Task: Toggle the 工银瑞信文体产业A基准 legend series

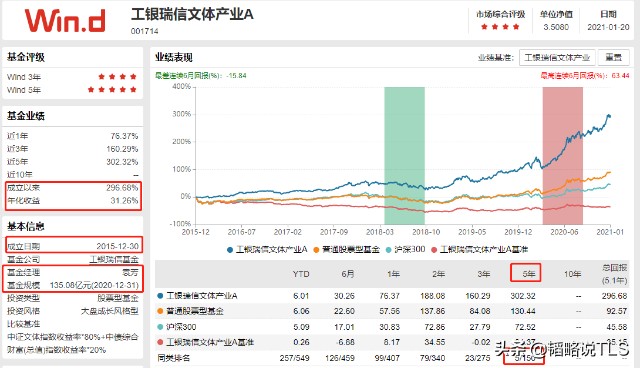Action: pos(479,249)
